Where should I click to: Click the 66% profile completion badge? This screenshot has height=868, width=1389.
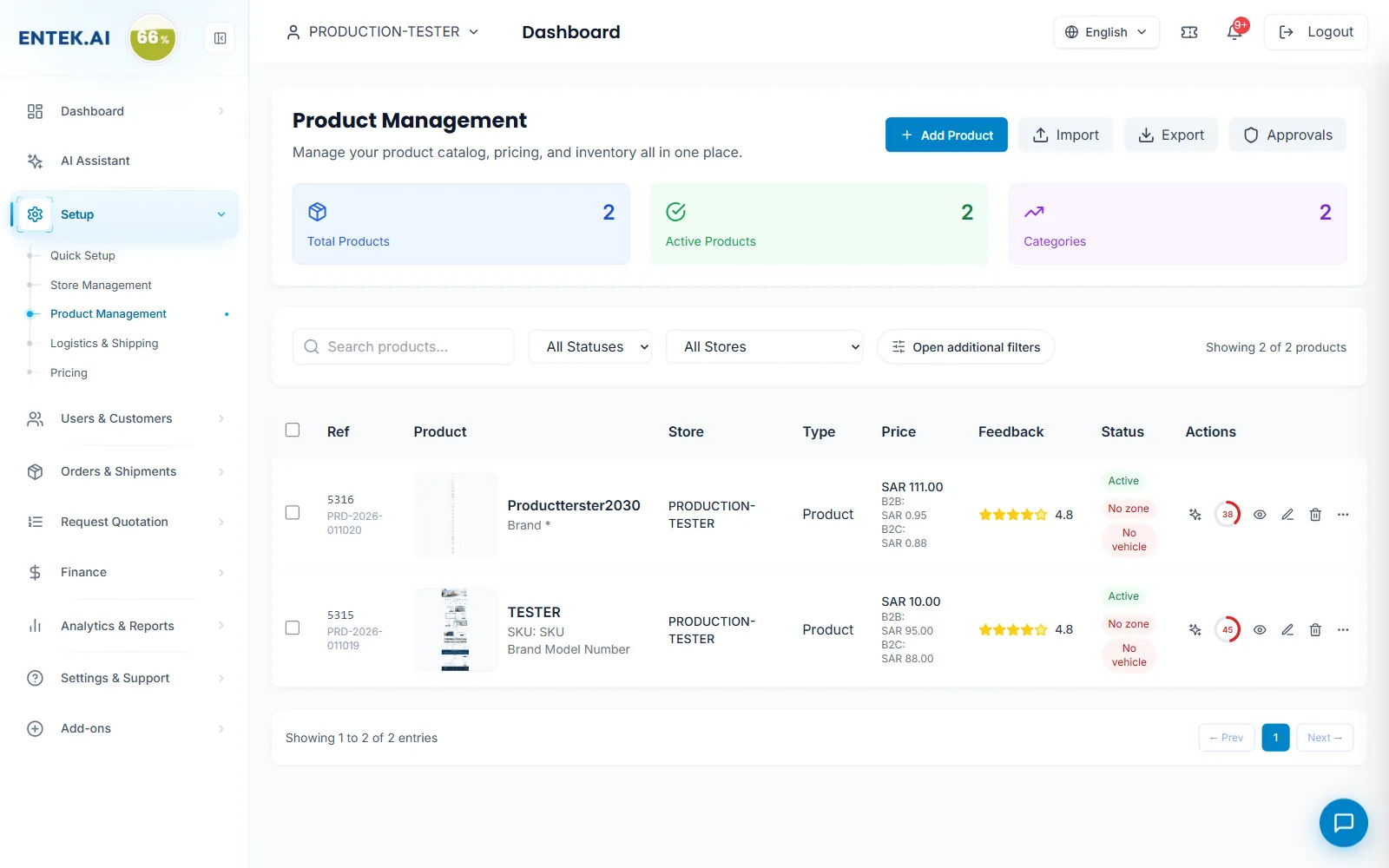pyautogui.click(x=153, y=38)
